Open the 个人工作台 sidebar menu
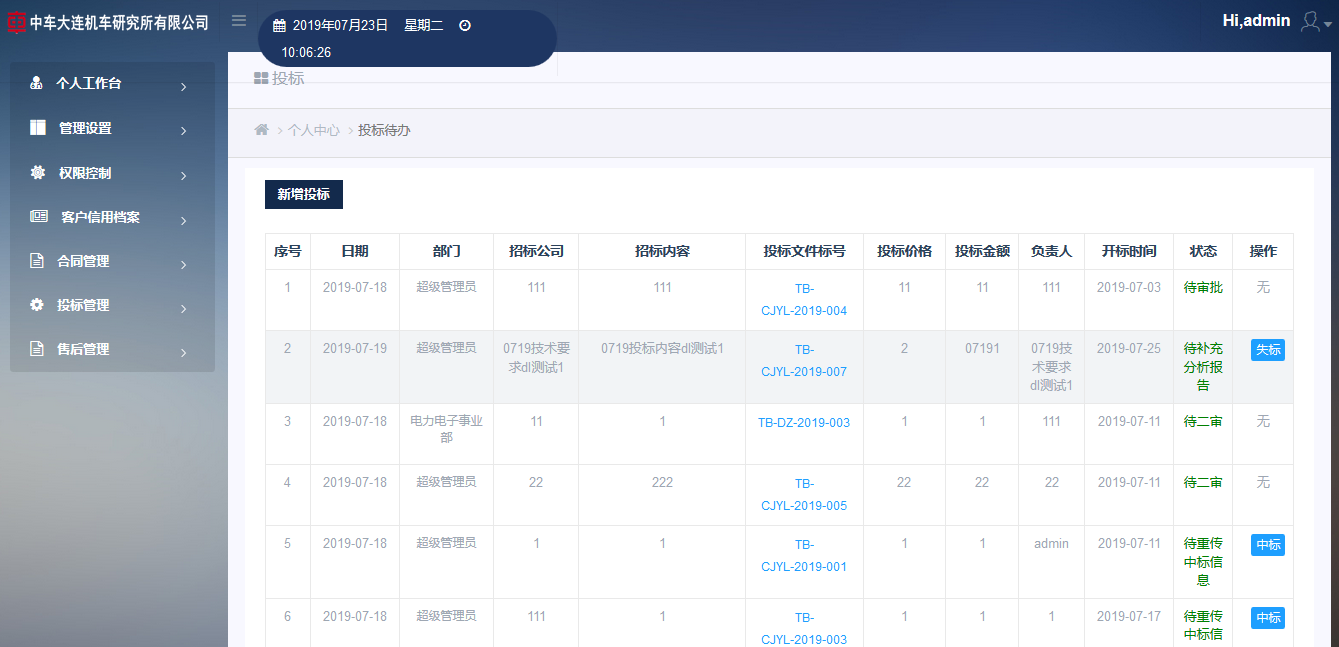Screen dimensions: 1339x647 click(x=88, y=84)
